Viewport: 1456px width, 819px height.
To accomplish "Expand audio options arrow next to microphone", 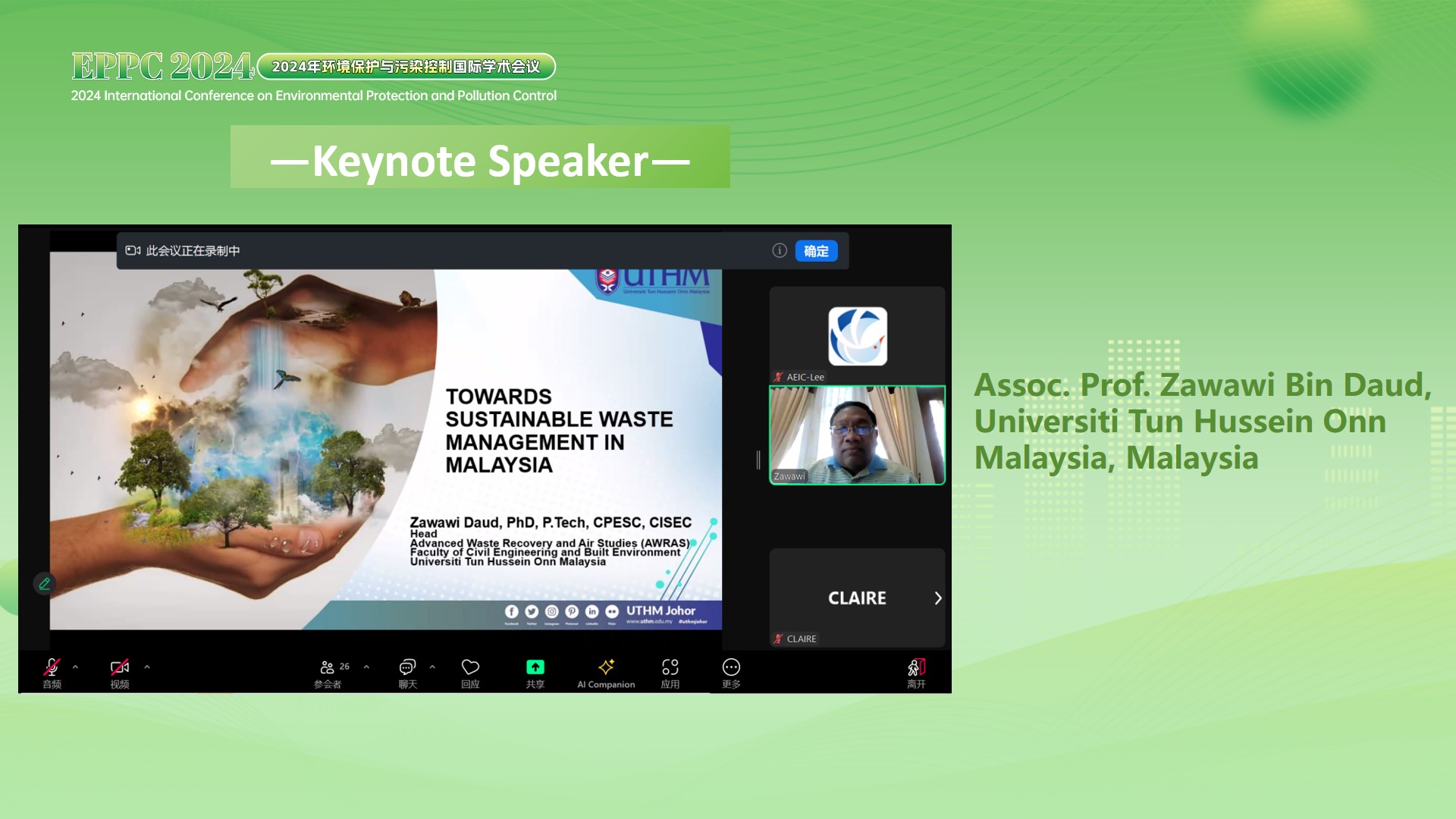I will click(x=75, y=667).
